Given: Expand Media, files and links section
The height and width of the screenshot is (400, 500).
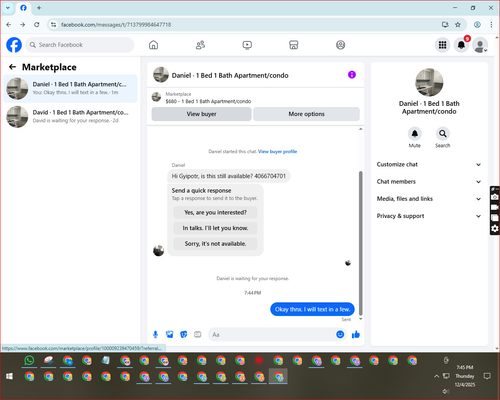Looking at the screenshot, I should pos(429,199).
